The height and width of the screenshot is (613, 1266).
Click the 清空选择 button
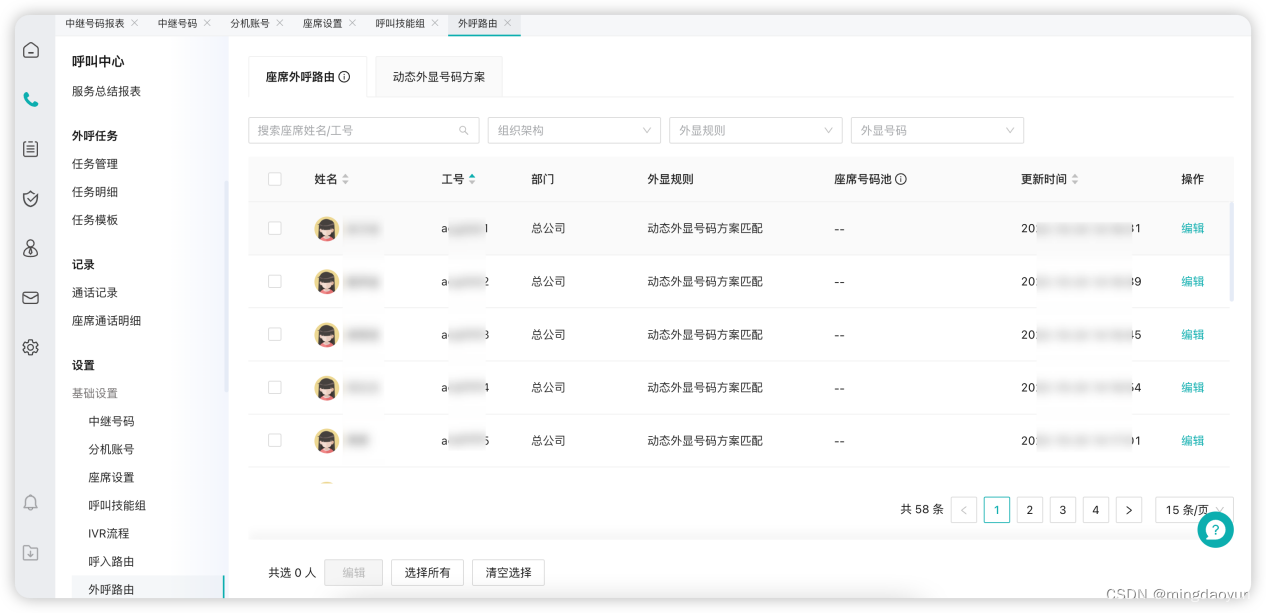pos(508,572)
